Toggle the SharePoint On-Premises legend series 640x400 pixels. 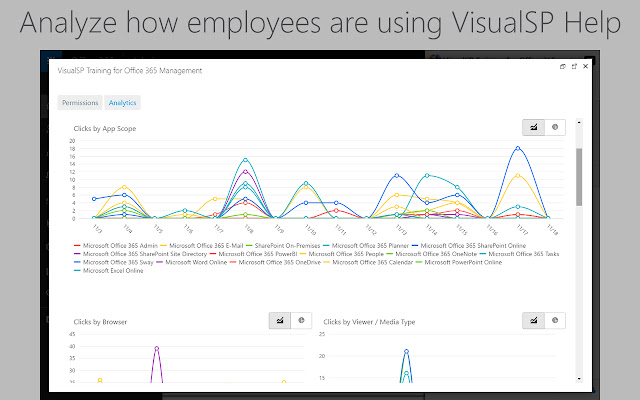[283, 246]
